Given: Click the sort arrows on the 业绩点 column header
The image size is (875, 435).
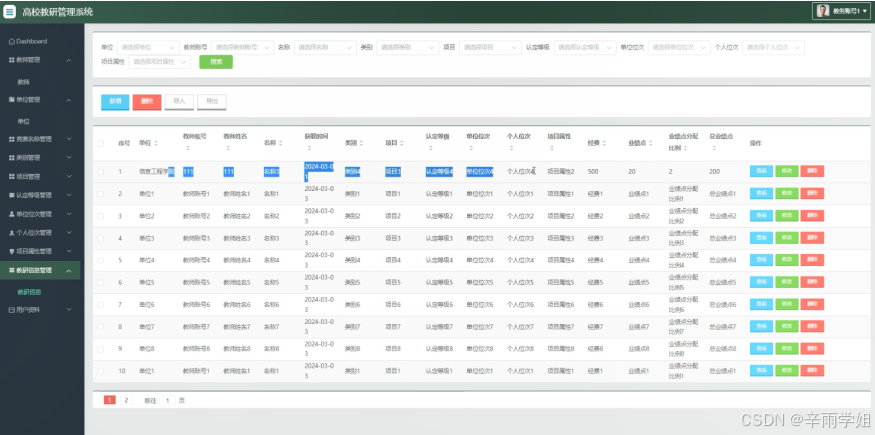Looking at the screenshot, I should tap(651, 143).
